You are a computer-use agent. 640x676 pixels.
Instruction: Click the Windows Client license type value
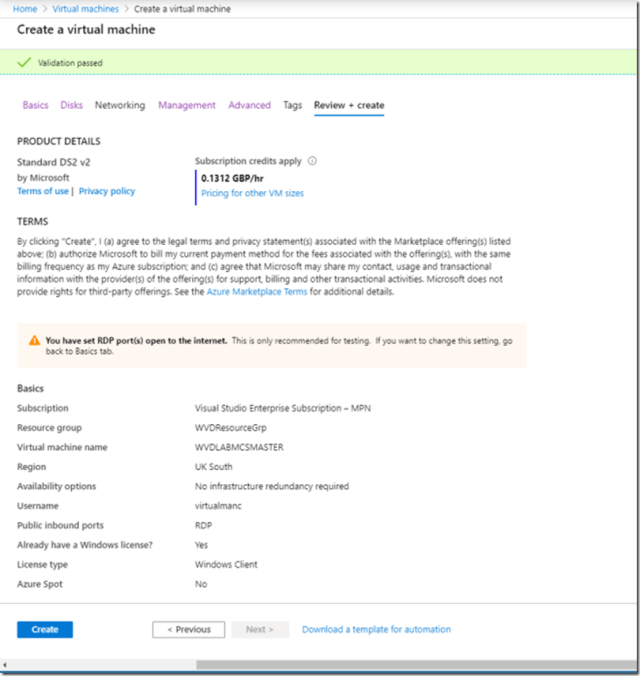tap(226, 564)
